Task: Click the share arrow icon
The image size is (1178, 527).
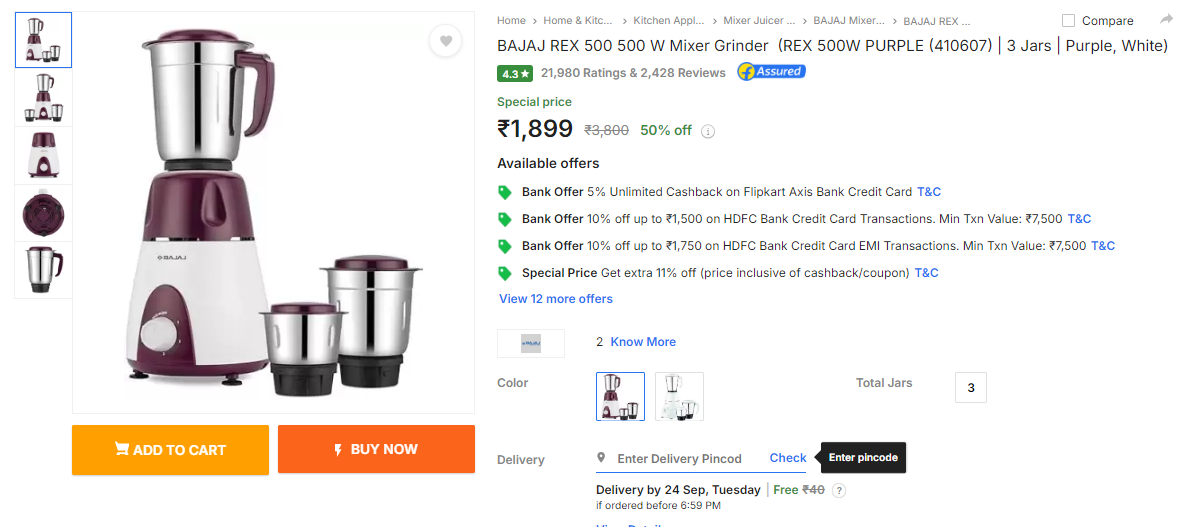Action: click(x=1165, y=20)
